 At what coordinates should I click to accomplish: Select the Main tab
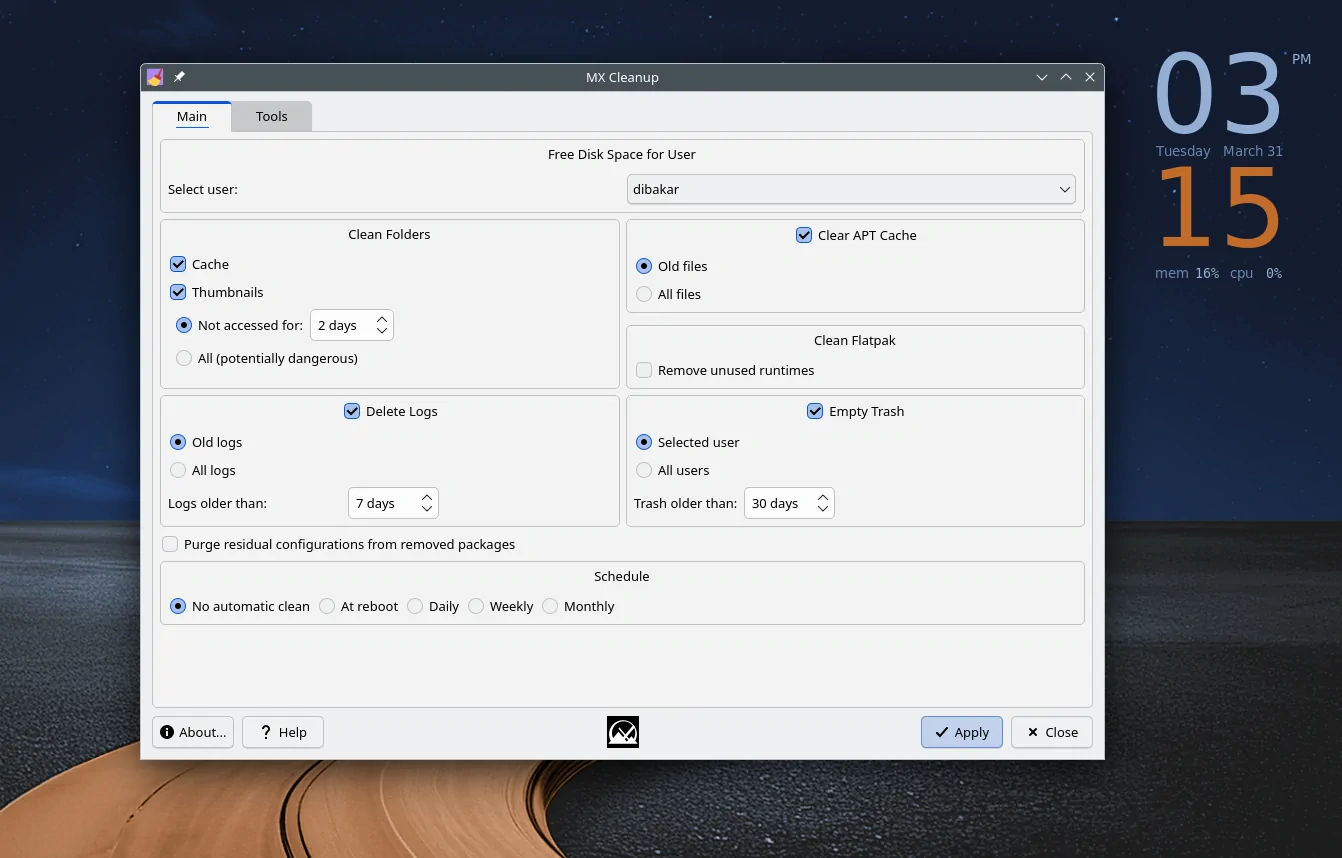(x=192, y=116)
